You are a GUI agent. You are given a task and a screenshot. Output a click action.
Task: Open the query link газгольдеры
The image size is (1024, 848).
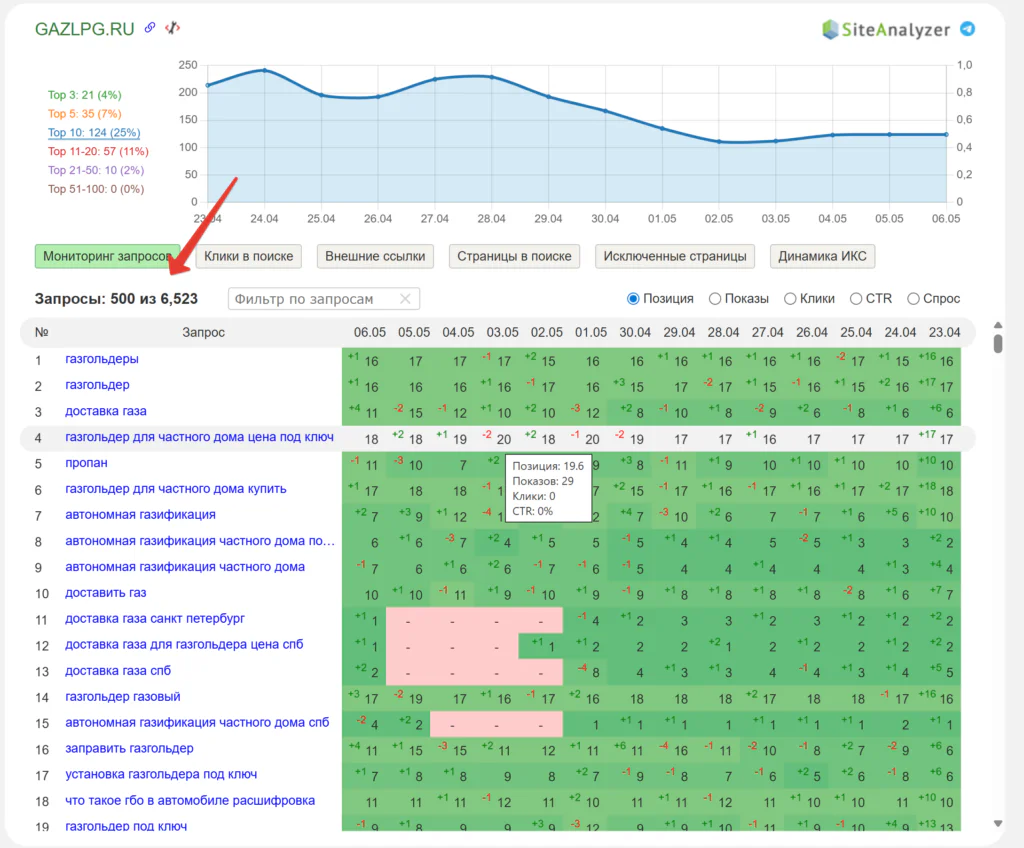tap(102, 359)
